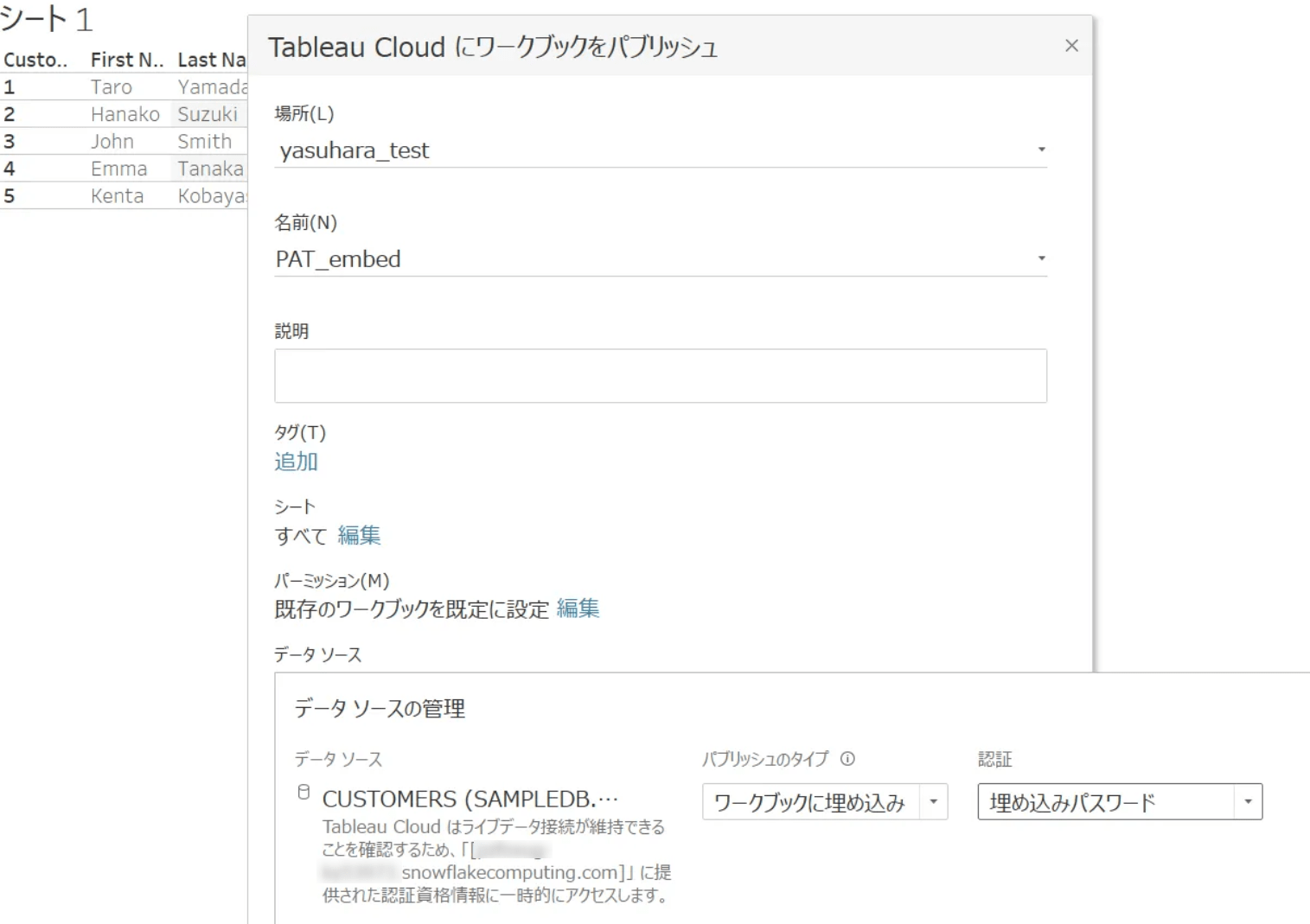
Task: Click the Last Na column header
Action: tap(212, 60)
